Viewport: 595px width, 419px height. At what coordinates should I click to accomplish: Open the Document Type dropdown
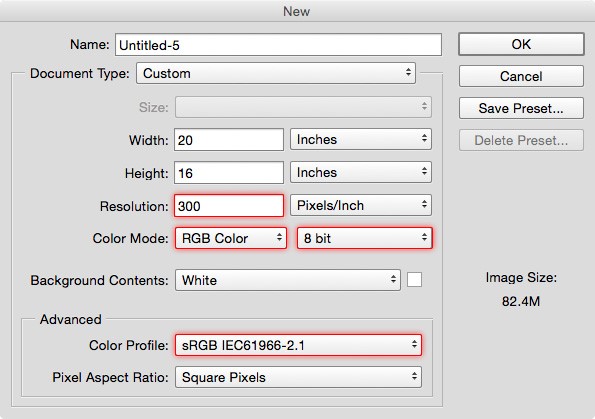tap(276, 73)
